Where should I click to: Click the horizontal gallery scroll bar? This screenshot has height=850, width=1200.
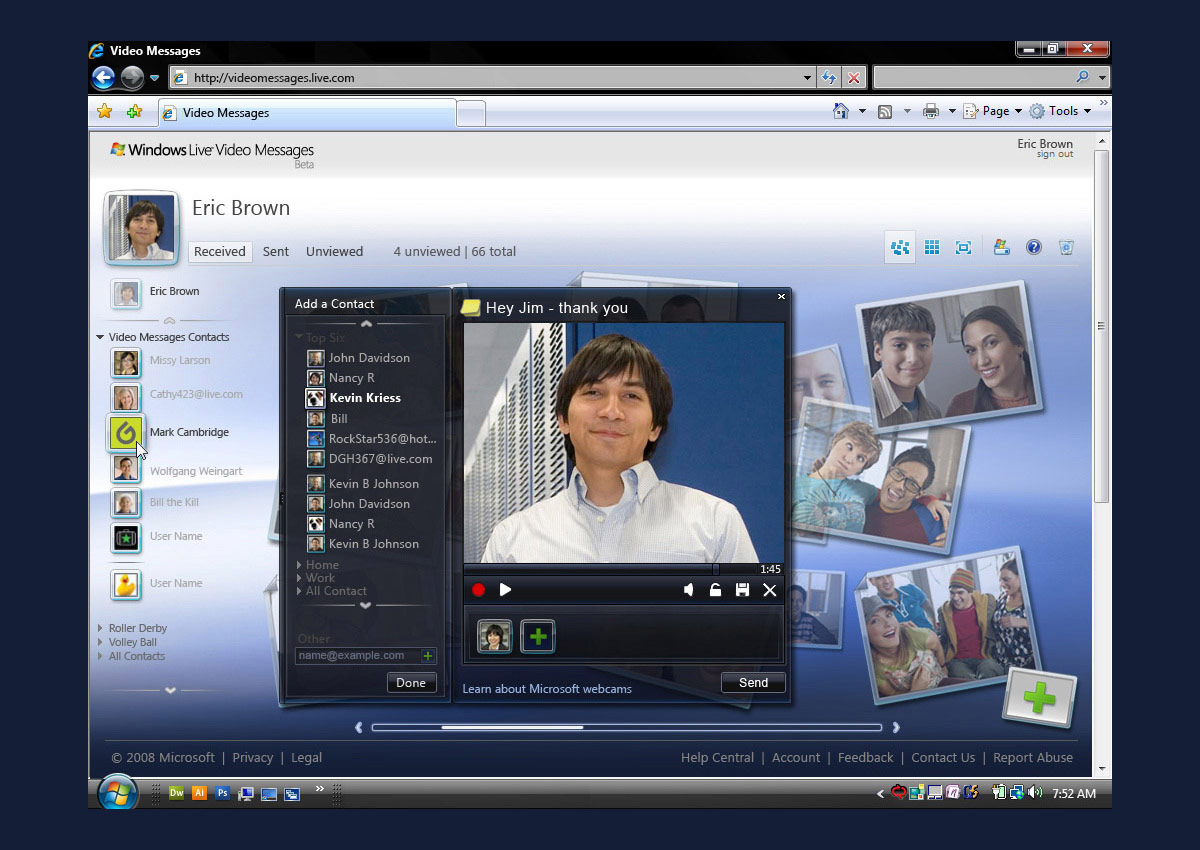(626, 727)
